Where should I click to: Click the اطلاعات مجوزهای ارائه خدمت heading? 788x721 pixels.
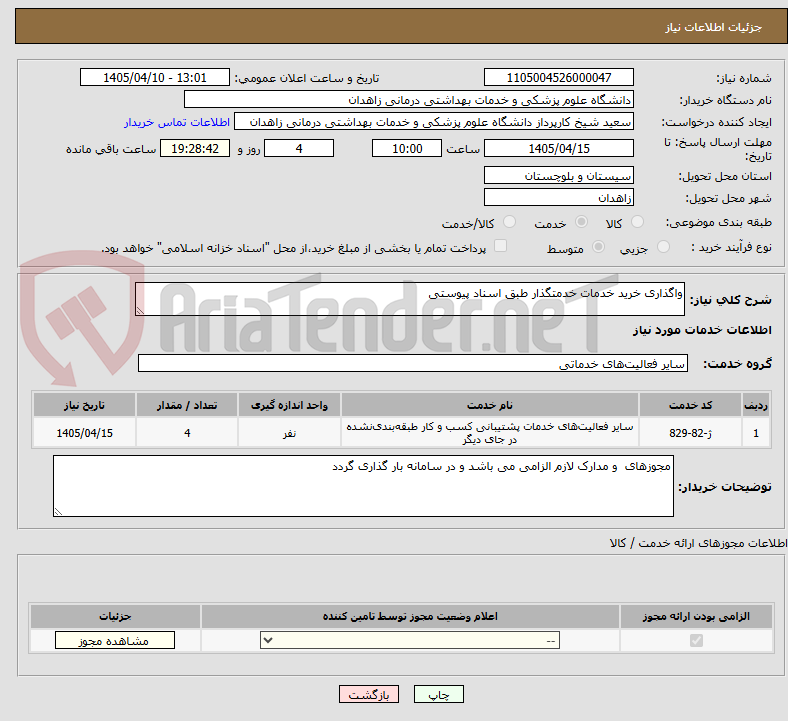click(x=698, y=543)
